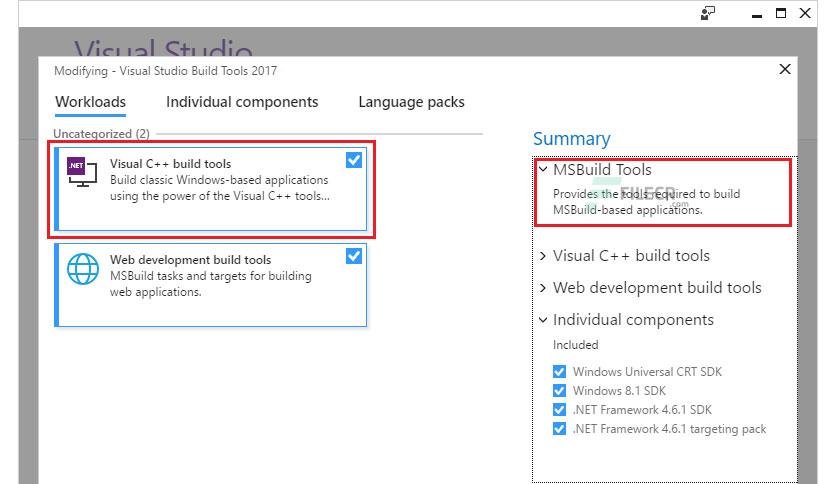Toggle .NET Framework 4.6.1 targeting pack
This screenshot has height=484, width=836.
click(x=560, y=429)
